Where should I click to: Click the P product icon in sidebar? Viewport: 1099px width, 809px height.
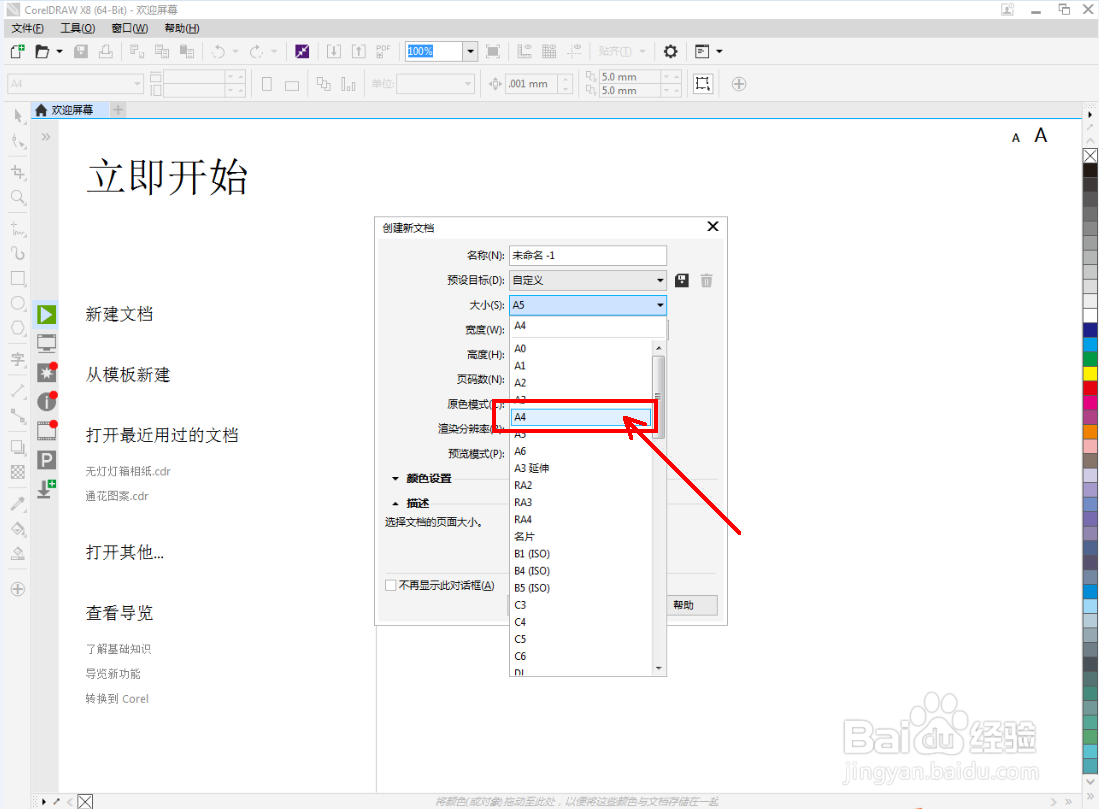click(x=46, y=460)
